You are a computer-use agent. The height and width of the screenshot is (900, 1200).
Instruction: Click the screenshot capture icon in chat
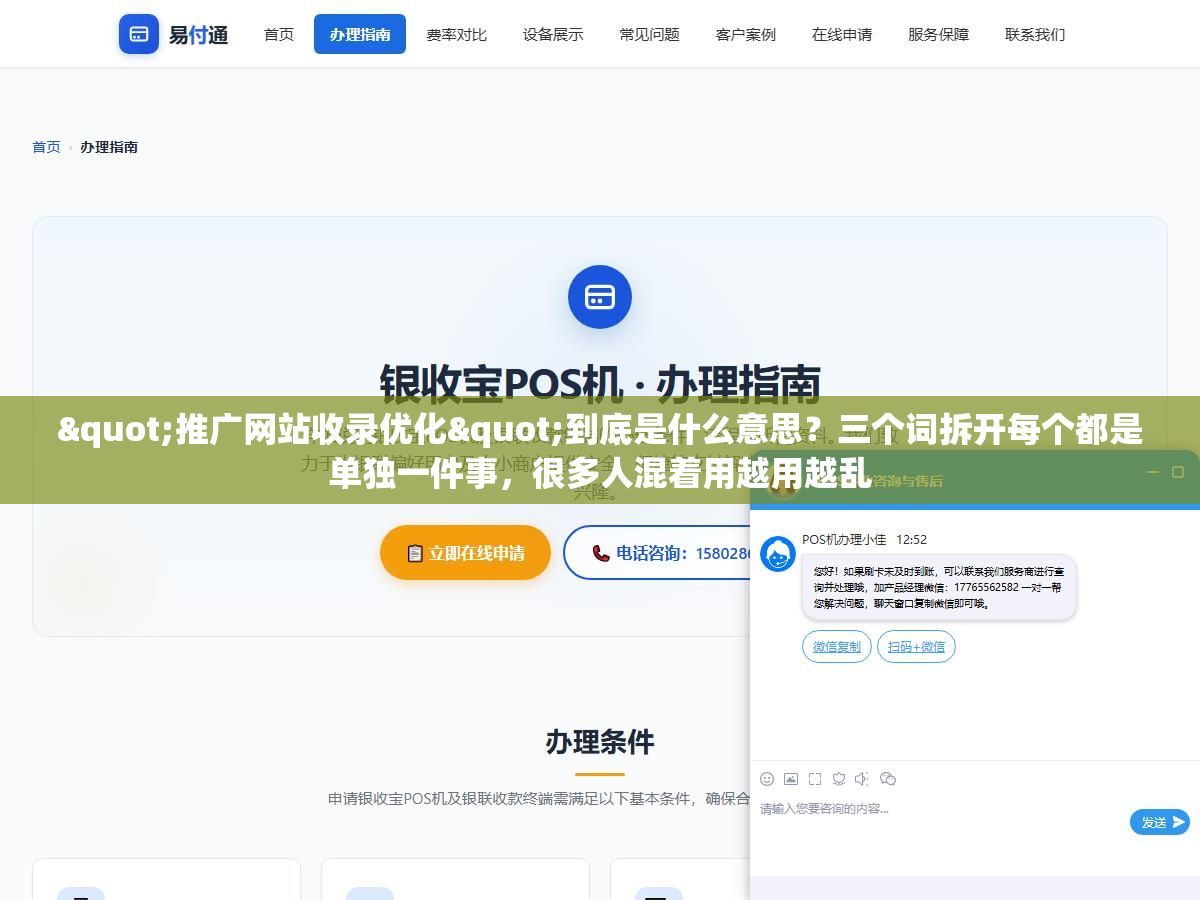(815, 779)
